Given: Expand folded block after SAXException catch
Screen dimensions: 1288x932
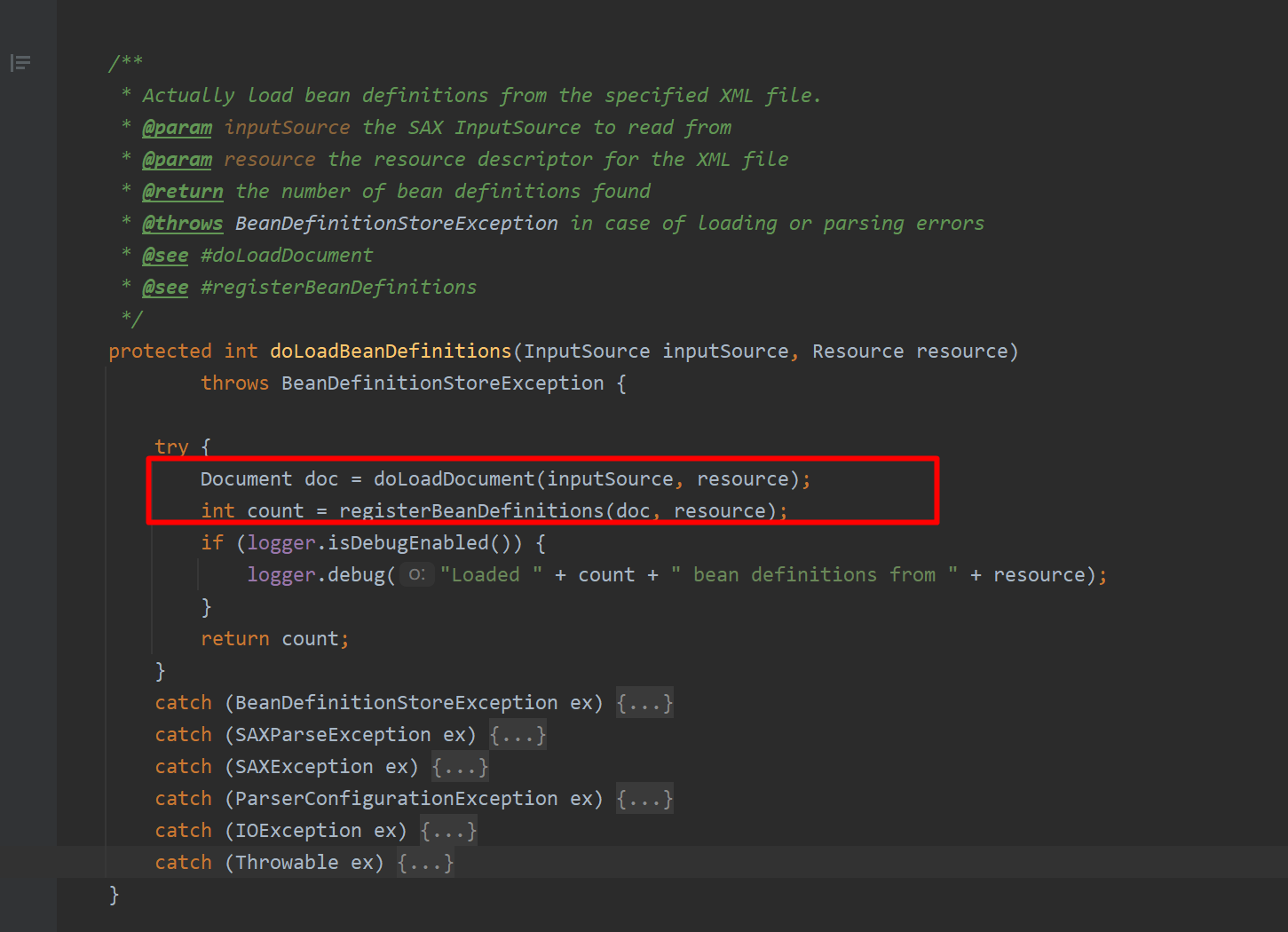Looking at the screenshot, I should 460,767.
